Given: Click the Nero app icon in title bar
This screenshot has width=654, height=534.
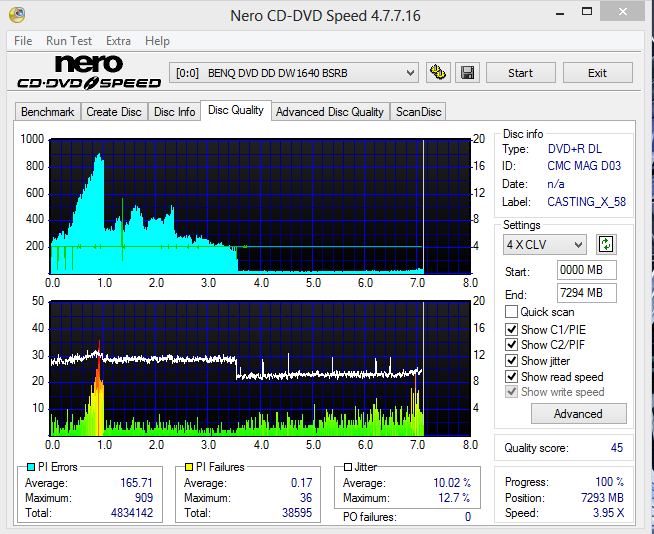Looking at the screenshot, I should pos(17,15).
